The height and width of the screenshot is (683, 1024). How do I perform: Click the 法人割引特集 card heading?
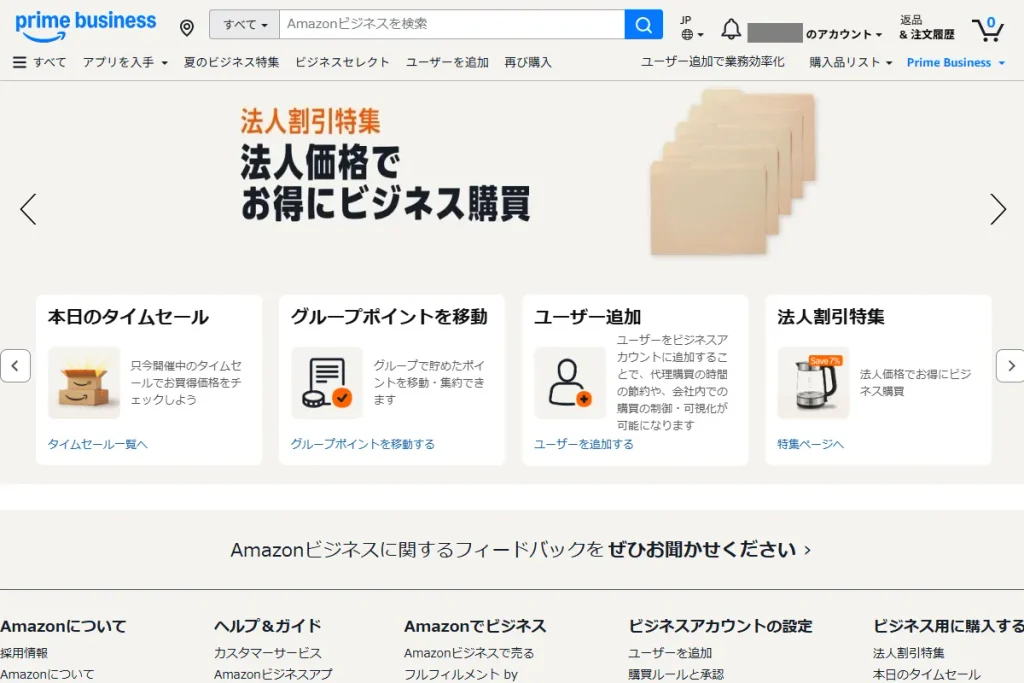pyautogui.click(x=831, y=317)
